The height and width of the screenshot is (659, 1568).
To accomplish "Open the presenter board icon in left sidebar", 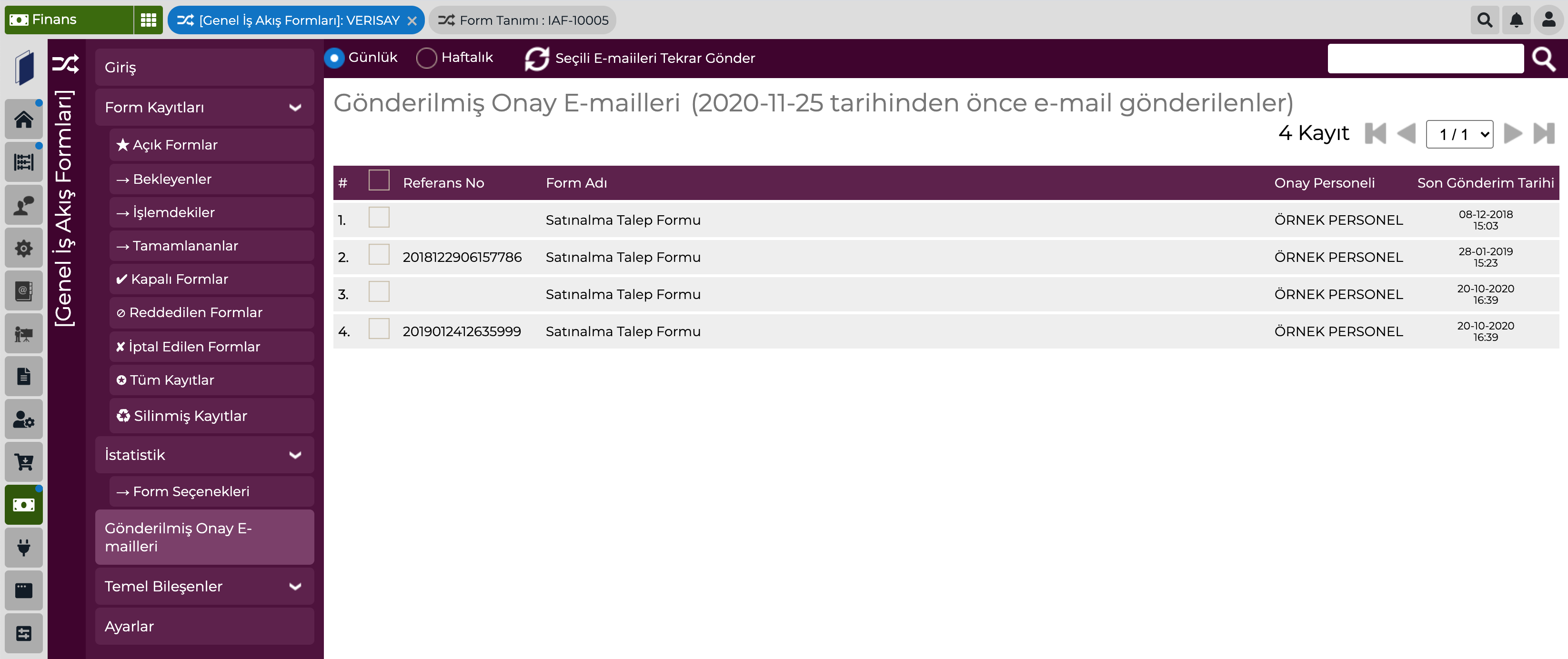I will pos(24,333).
